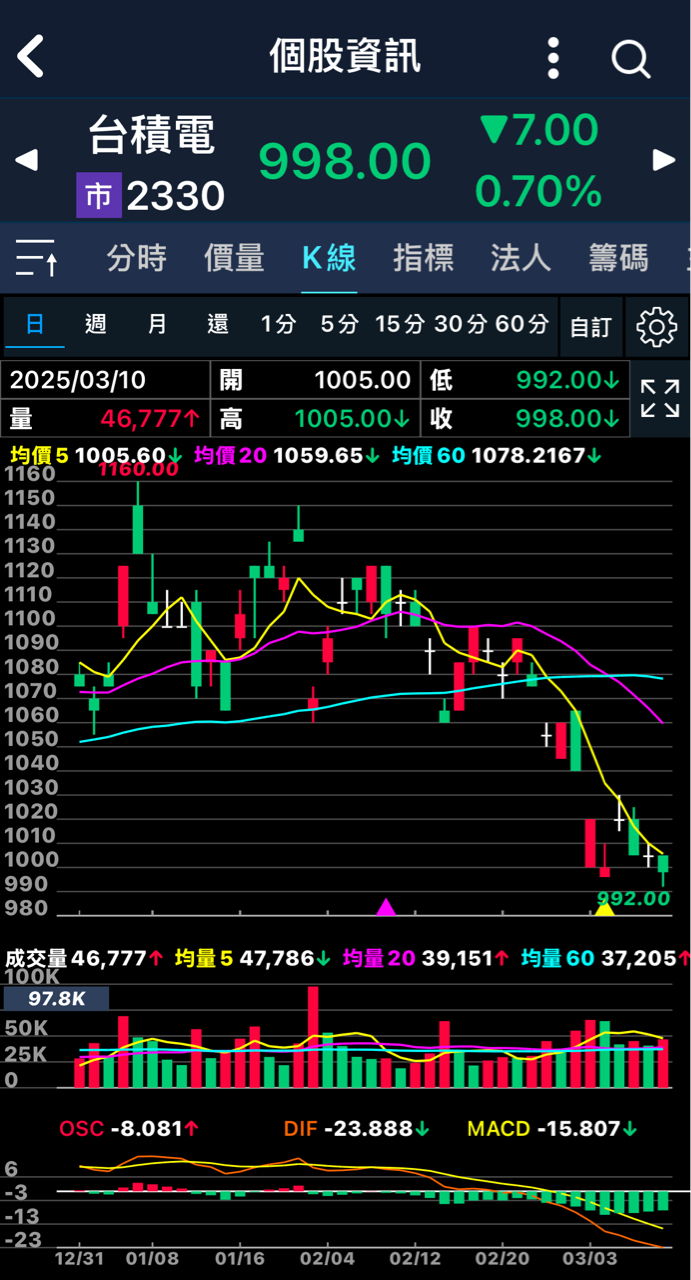Screen dimensions: 691x1280
Task: Tap the 成交量 46,777 label
Action: point(85,958)
